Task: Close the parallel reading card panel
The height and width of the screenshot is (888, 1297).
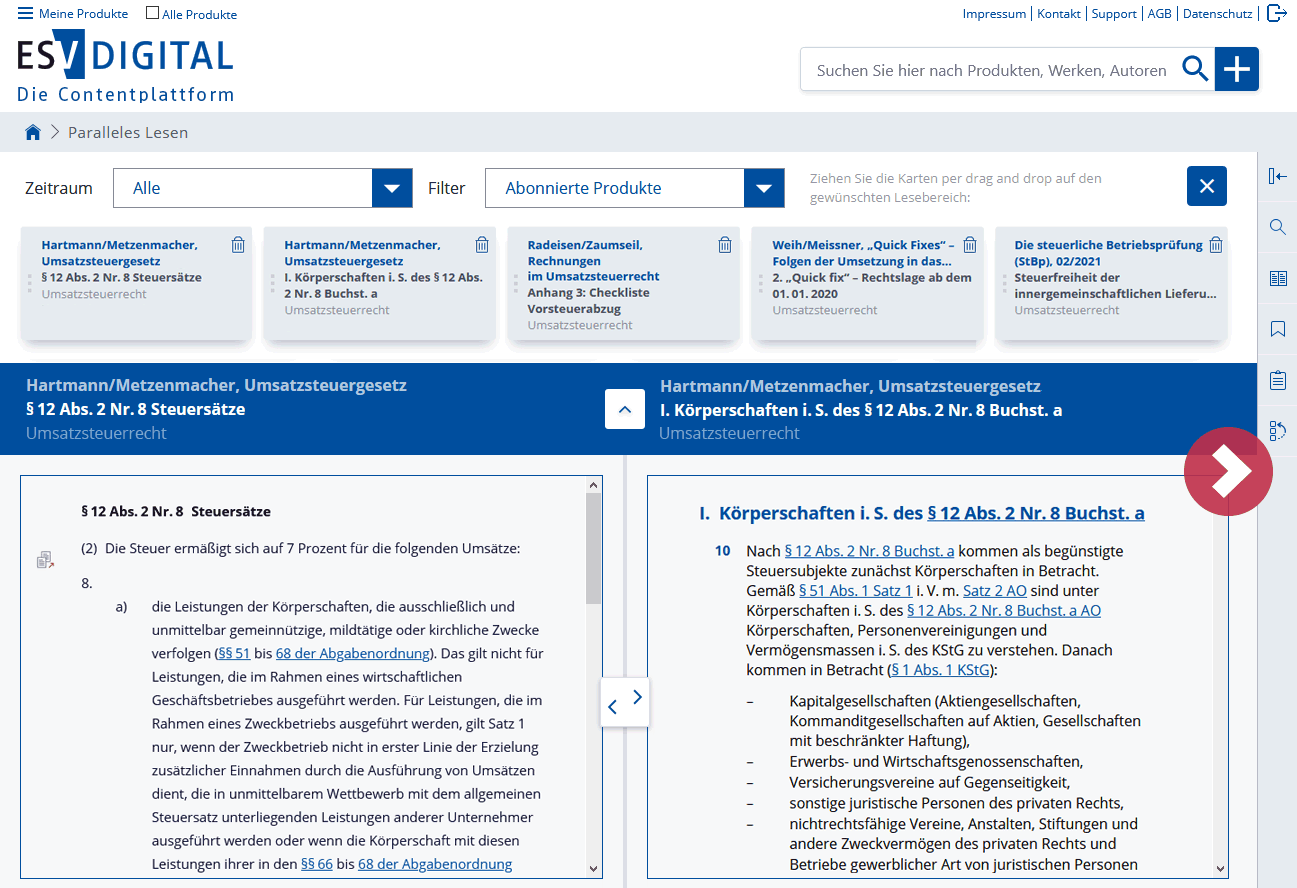Action: [1207, 186]
